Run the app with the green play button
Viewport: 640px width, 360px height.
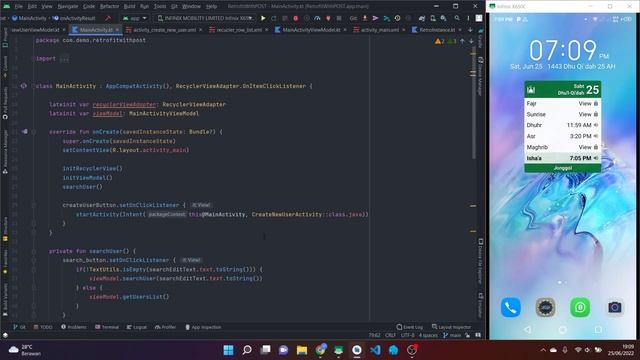tap(263, 18)
